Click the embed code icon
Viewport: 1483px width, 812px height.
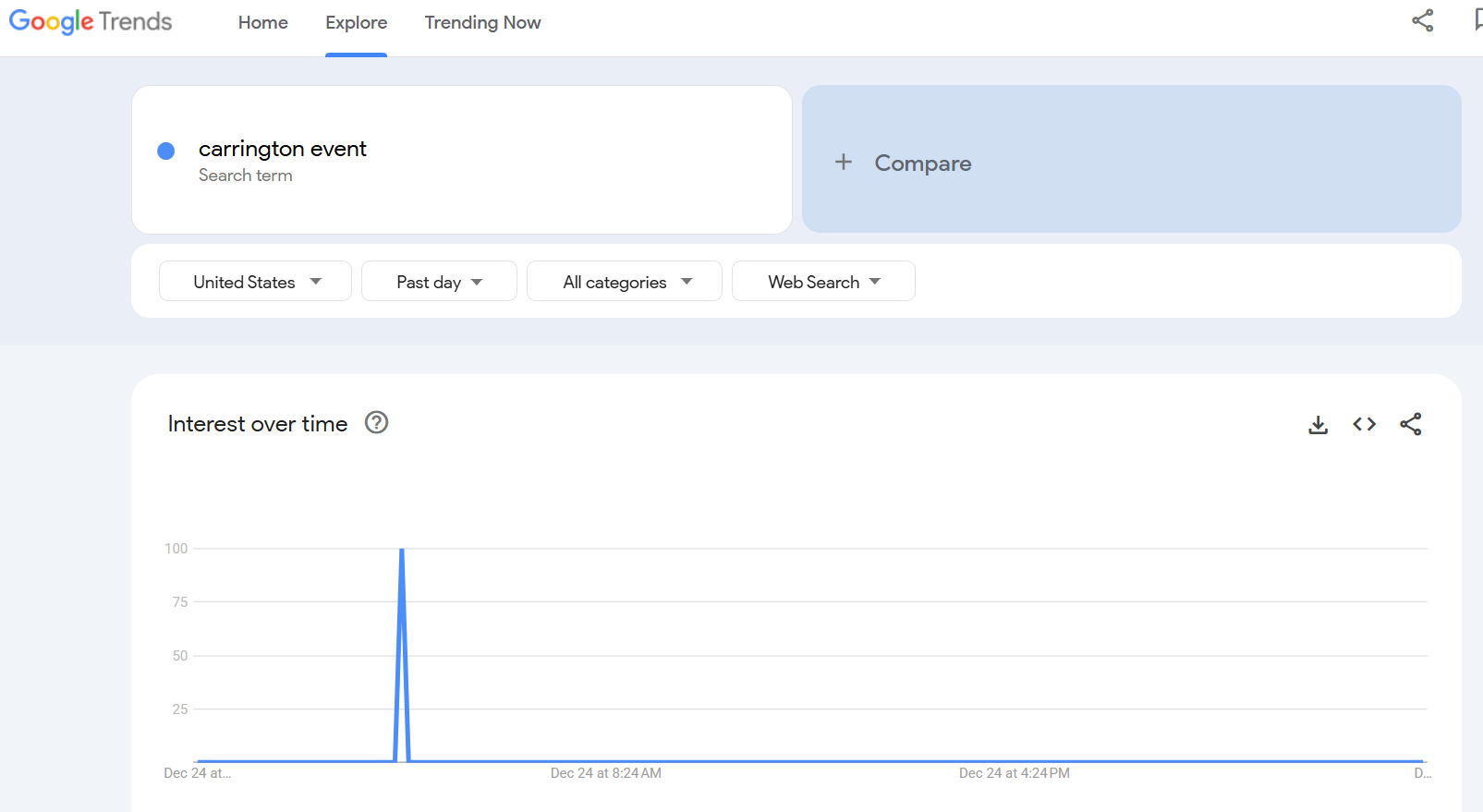[1365, 424]
